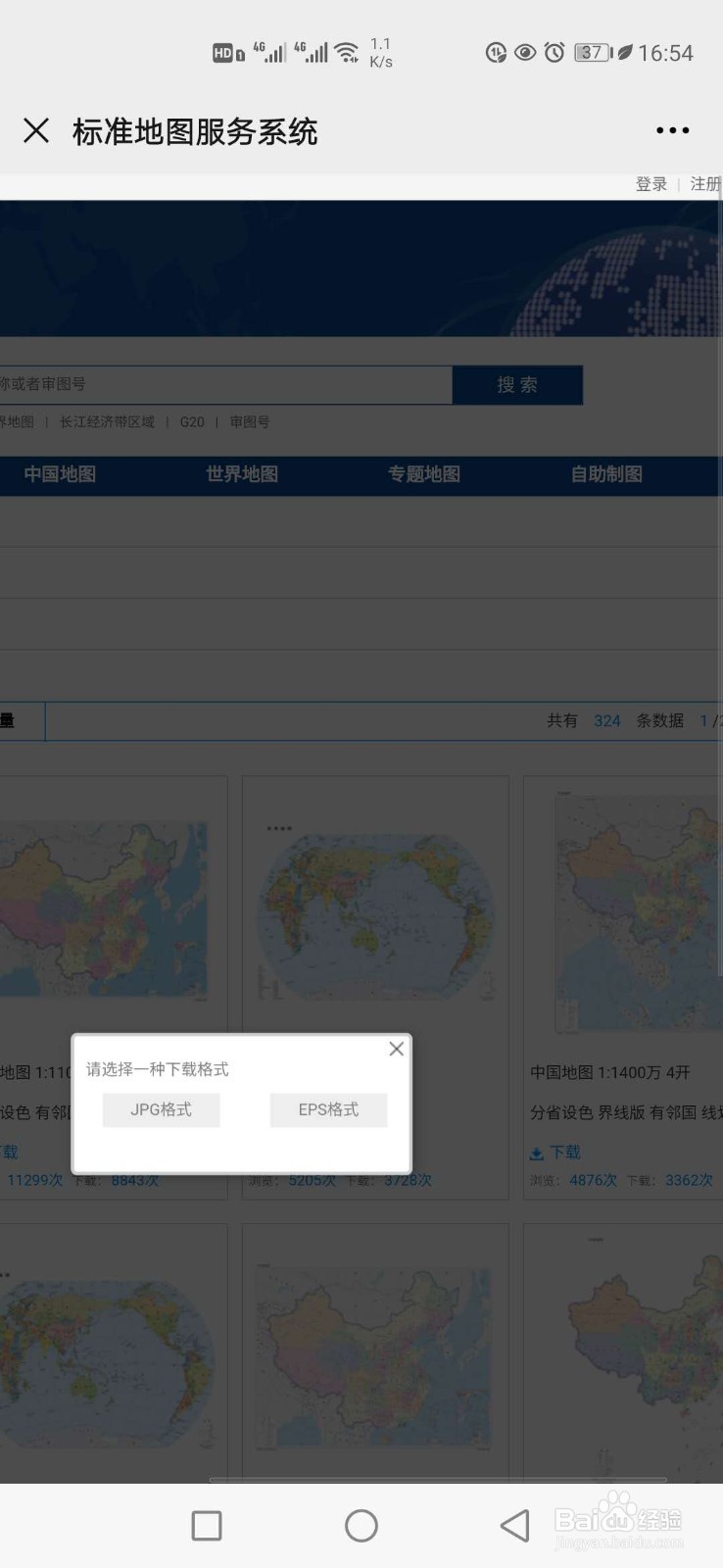Open the China map thumbnail in second row middle
Viewport: 723px width, 1568px height.
(x=375, y=1357)
